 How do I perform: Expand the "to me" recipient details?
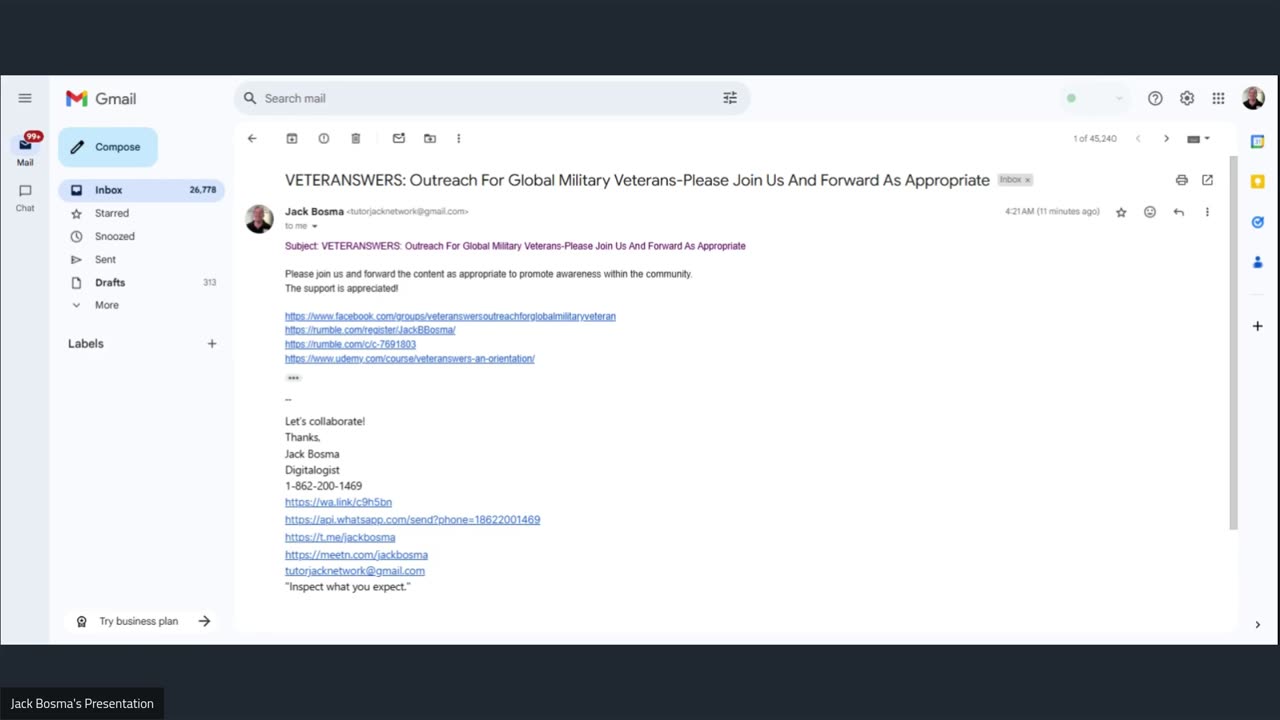click(314, 226)
